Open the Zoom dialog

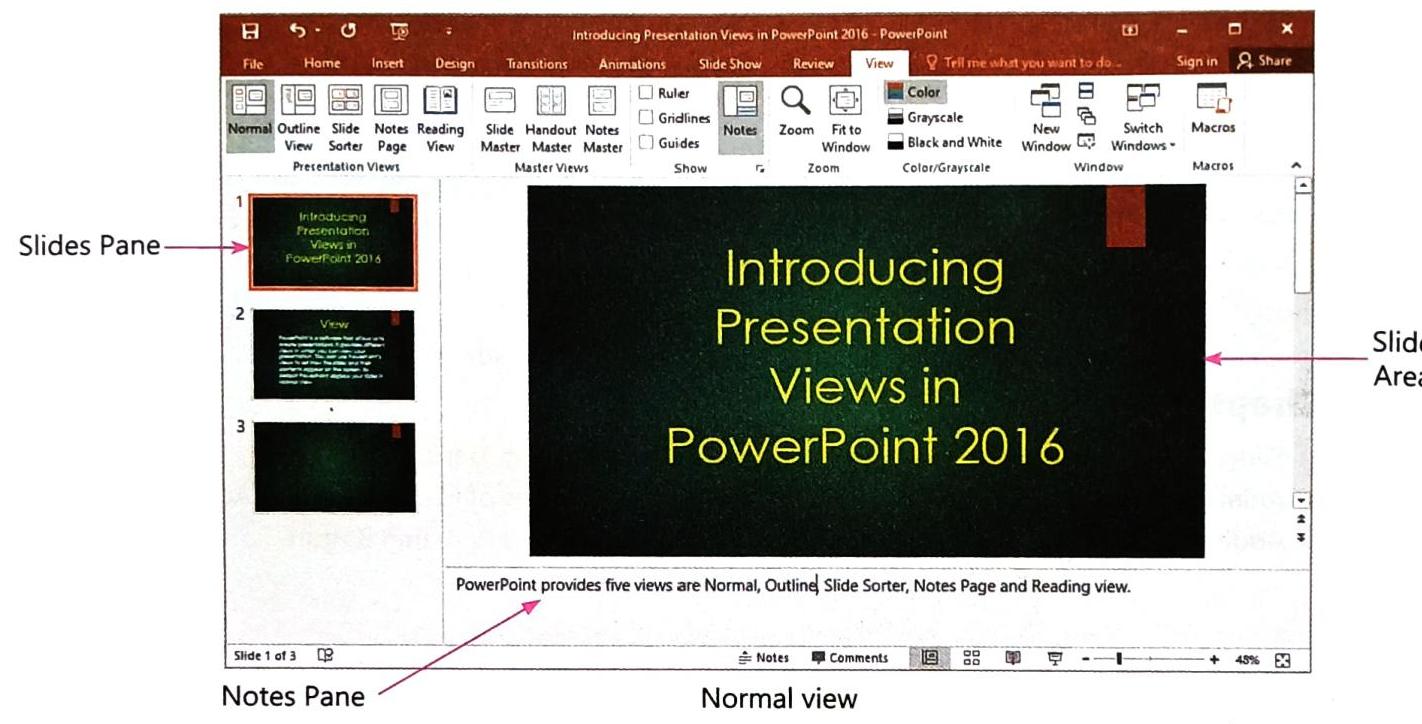796,112
